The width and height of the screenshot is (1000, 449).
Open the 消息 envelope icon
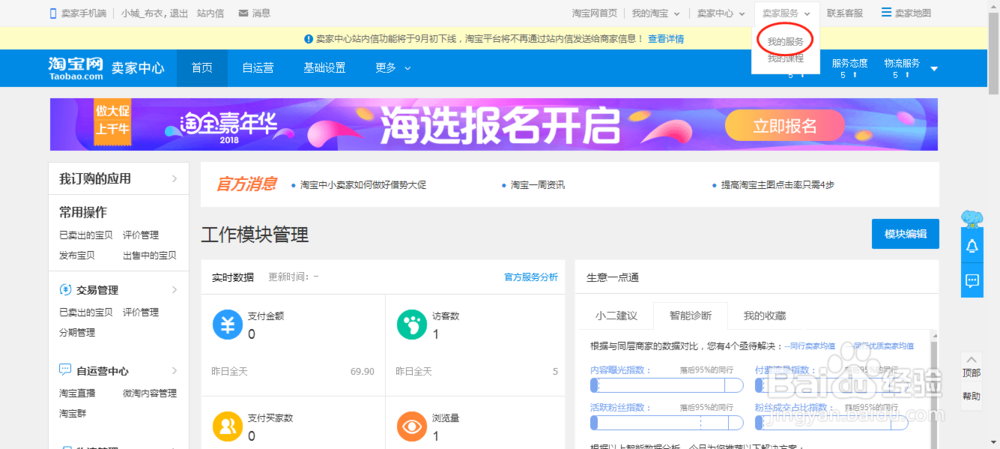click(x=243, y=13)
